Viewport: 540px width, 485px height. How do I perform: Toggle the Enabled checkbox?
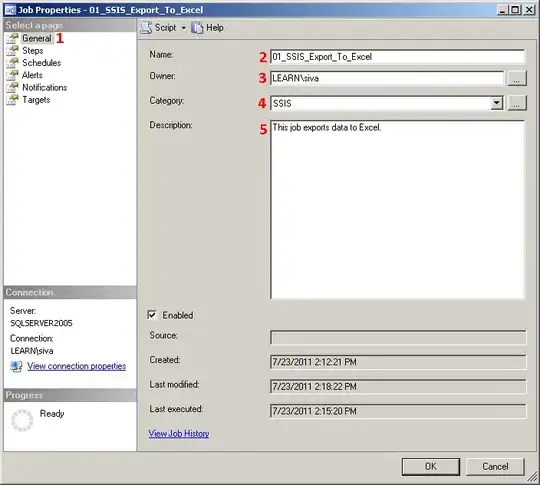[152, 315]
